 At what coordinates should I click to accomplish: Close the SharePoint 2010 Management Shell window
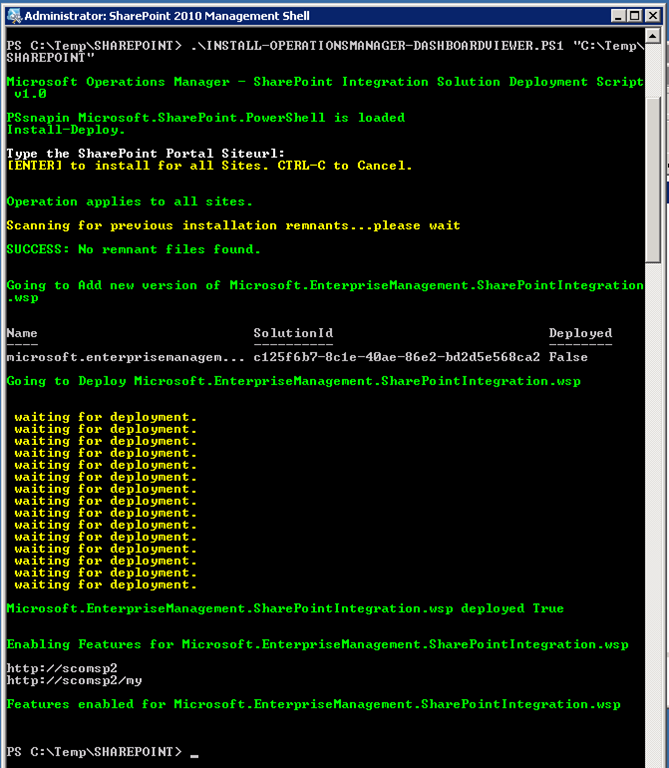pyautogui.click(x=653, y=16)
